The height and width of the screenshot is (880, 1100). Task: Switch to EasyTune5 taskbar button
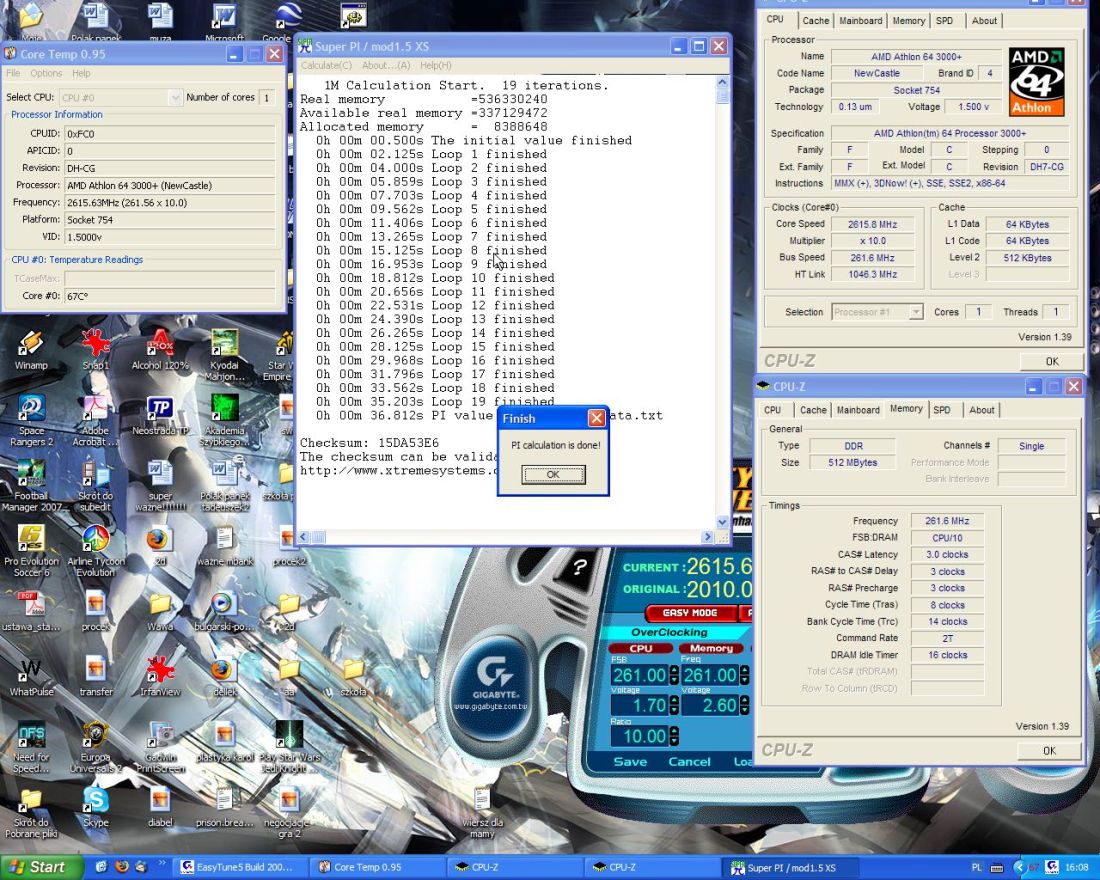click(240, 867)
